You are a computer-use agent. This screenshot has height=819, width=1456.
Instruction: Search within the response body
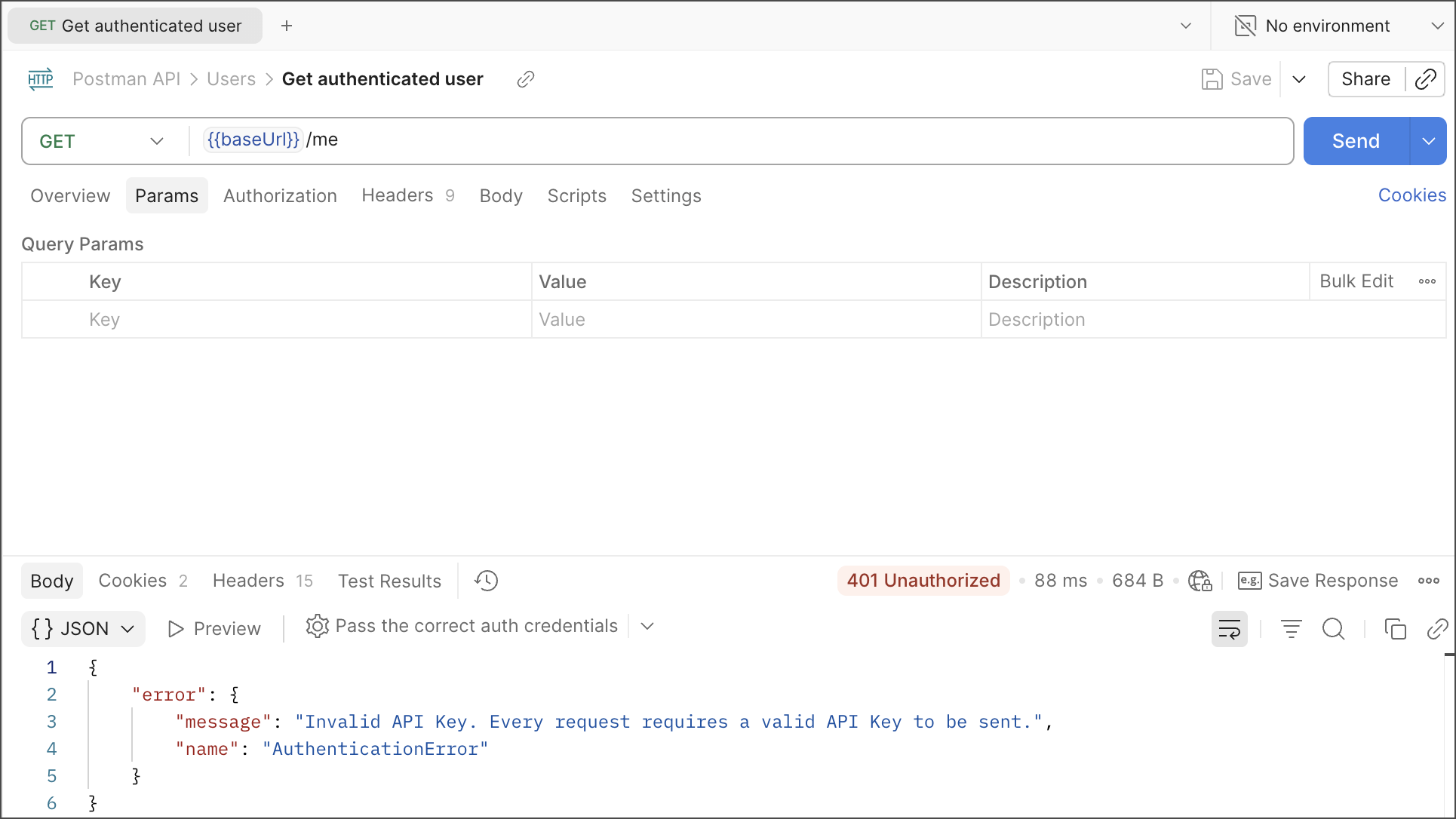pos(1334,629)
